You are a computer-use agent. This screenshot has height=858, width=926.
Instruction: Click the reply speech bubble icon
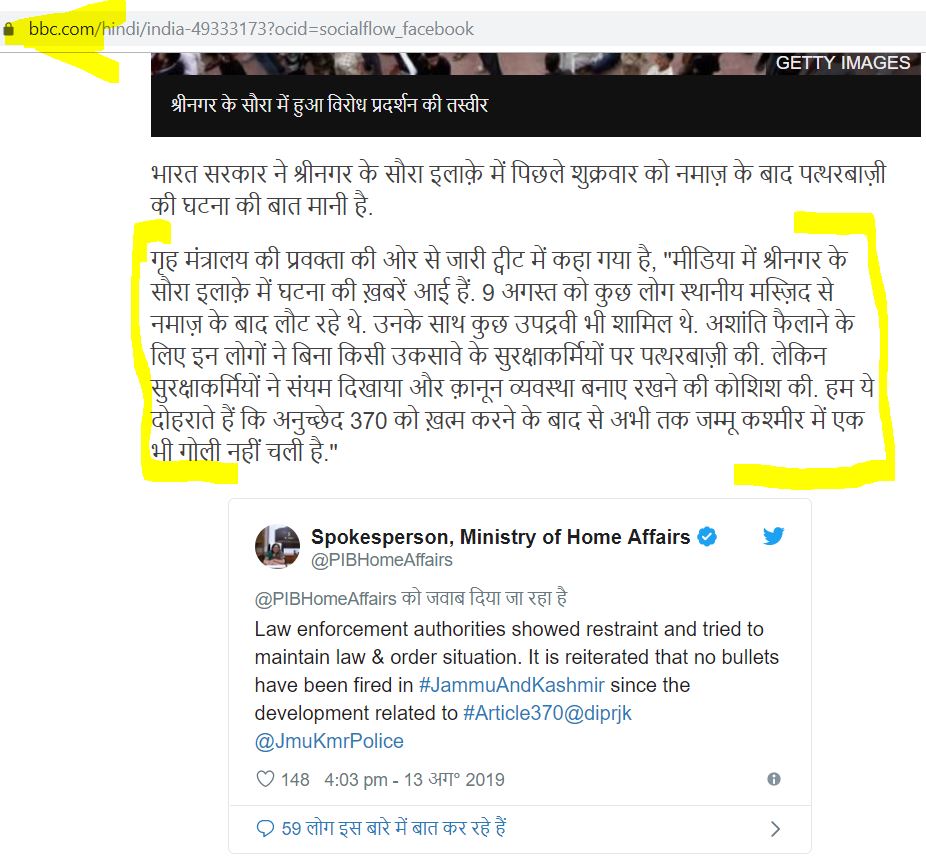point(265,828)
